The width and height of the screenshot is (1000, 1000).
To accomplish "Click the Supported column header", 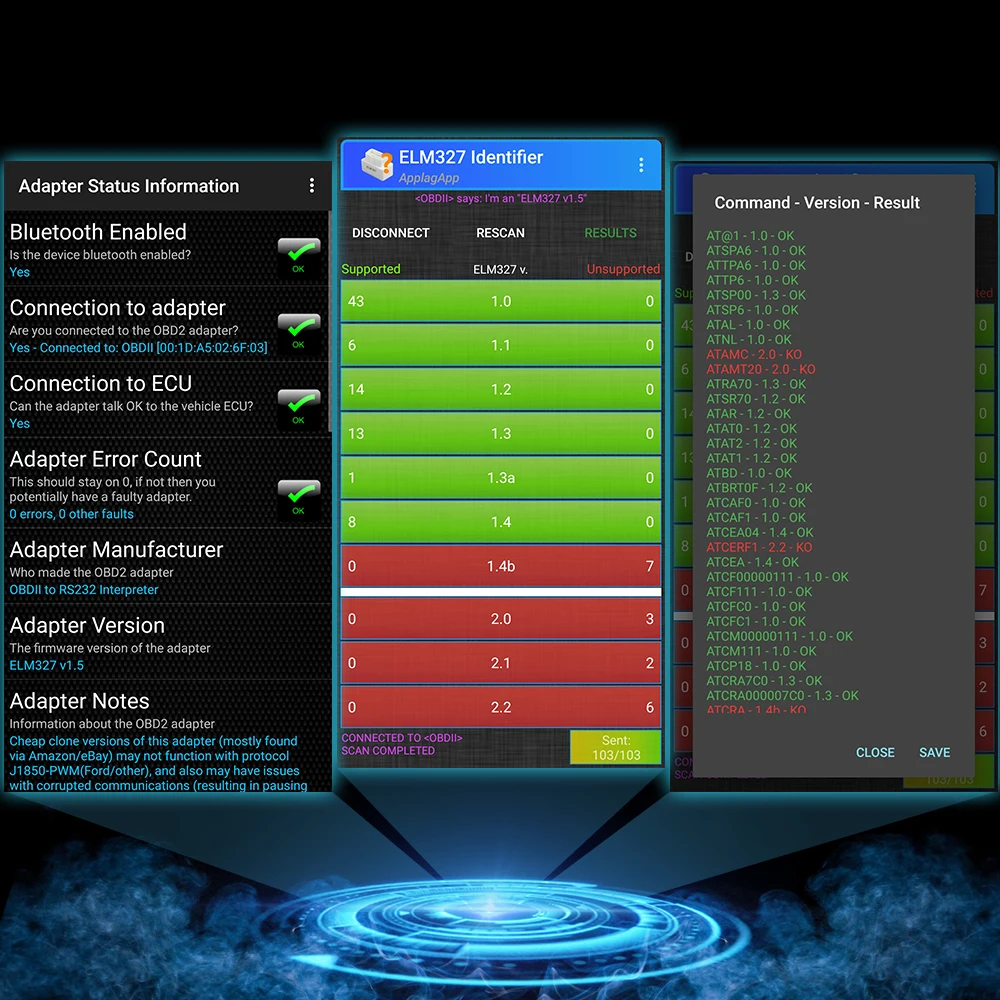I will (x=371, y=269).
